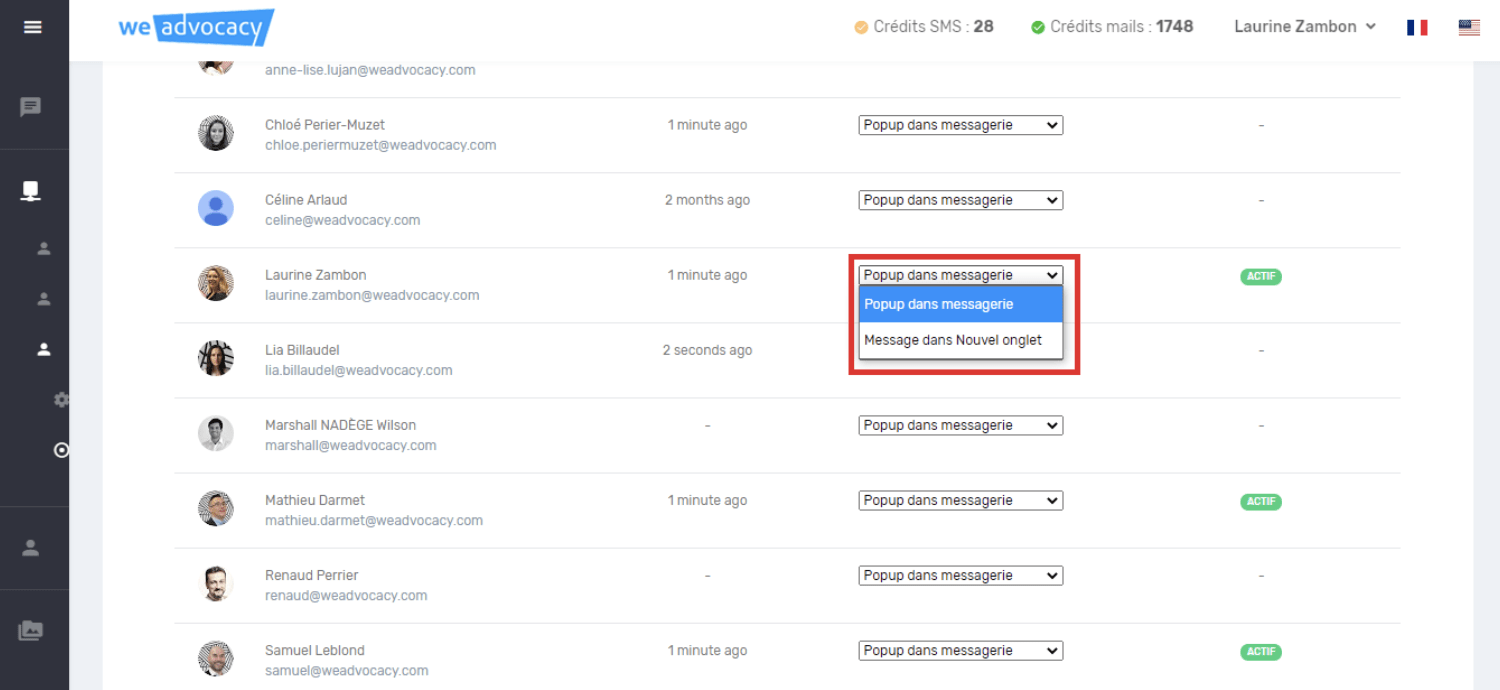Viewport: 1500px width, 690px height.
Task: Click '2 seconds ago' in Lia Billaudel's row
Action: tap(707, 350)
